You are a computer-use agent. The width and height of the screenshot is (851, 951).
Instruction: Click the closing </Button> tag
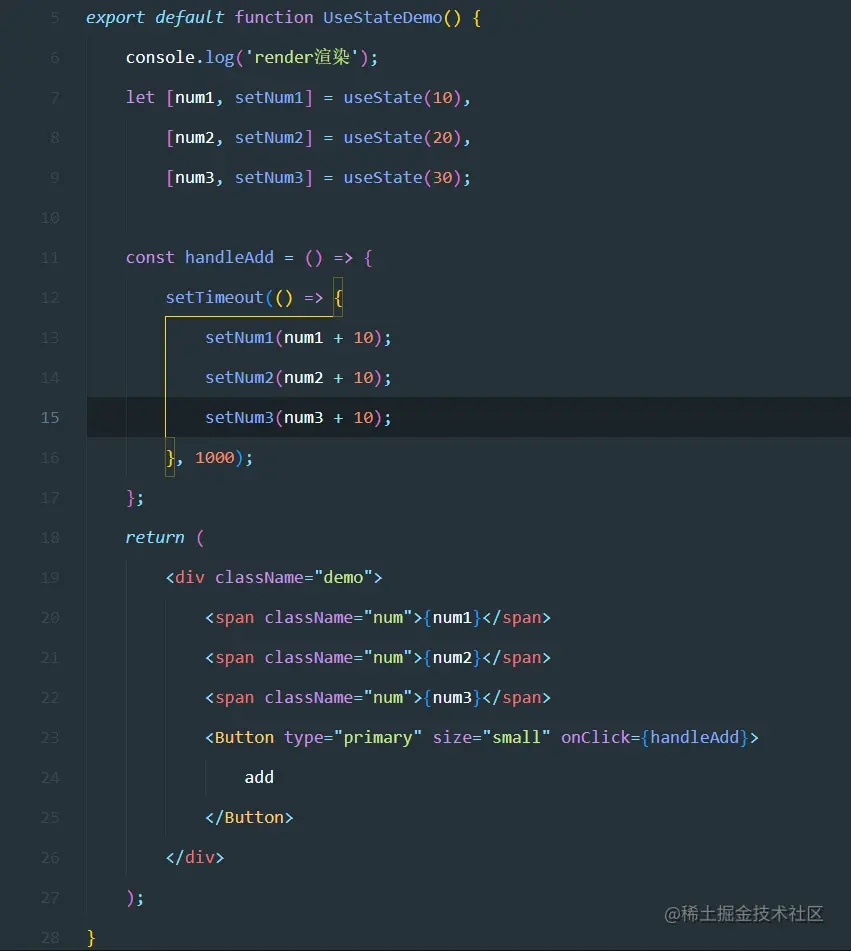tap(249, 818)
